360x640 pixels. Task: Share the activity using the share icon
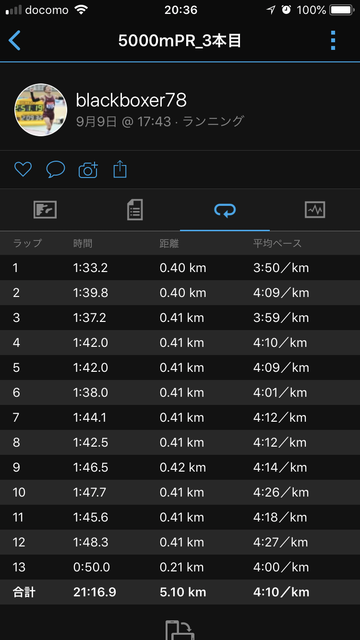point(120,169)
